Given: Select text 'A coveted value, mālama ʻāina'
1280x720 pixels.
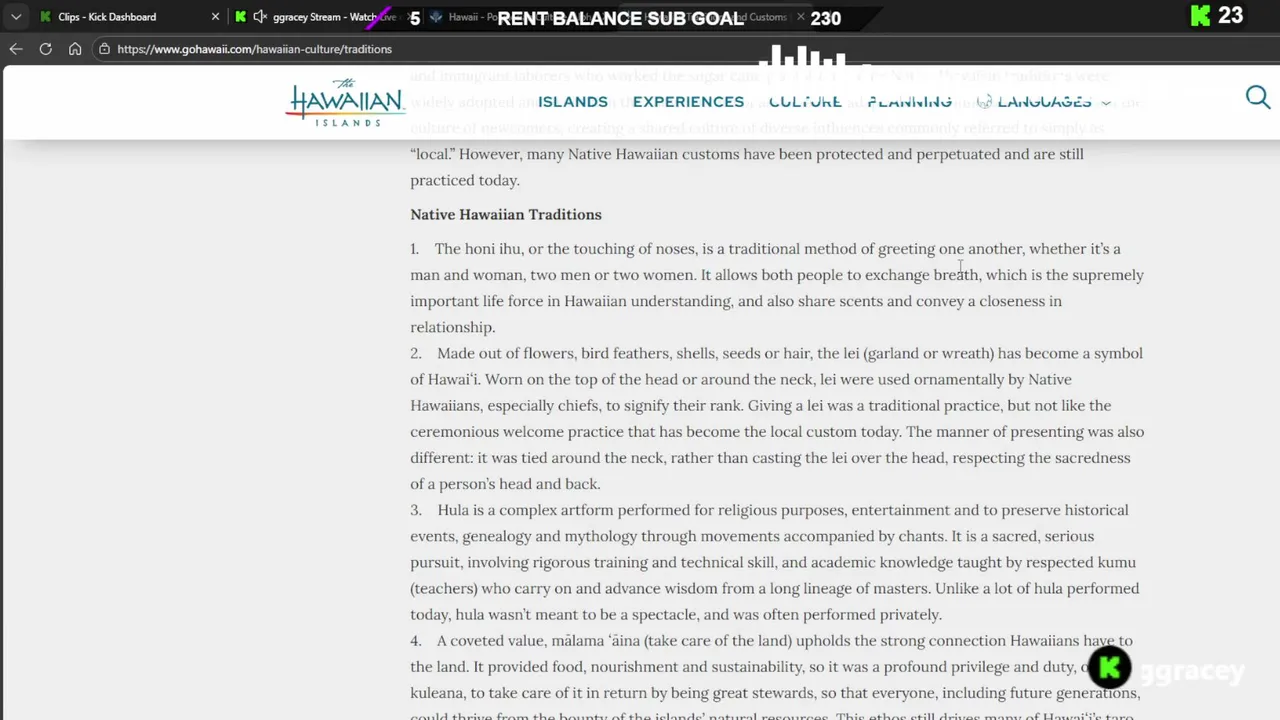Looking at the screenshot, I should (538, 641).
